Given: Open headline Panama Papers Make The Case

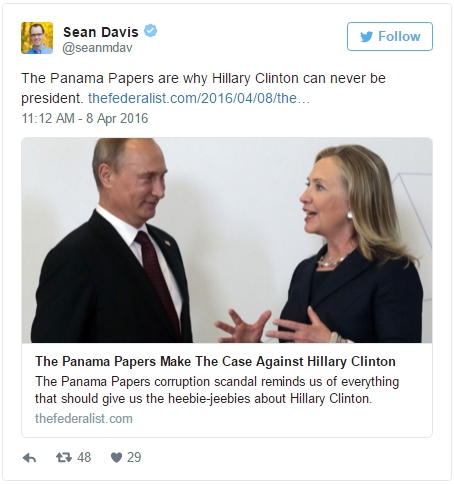Looking at the screenshot, I should point(215,361).
